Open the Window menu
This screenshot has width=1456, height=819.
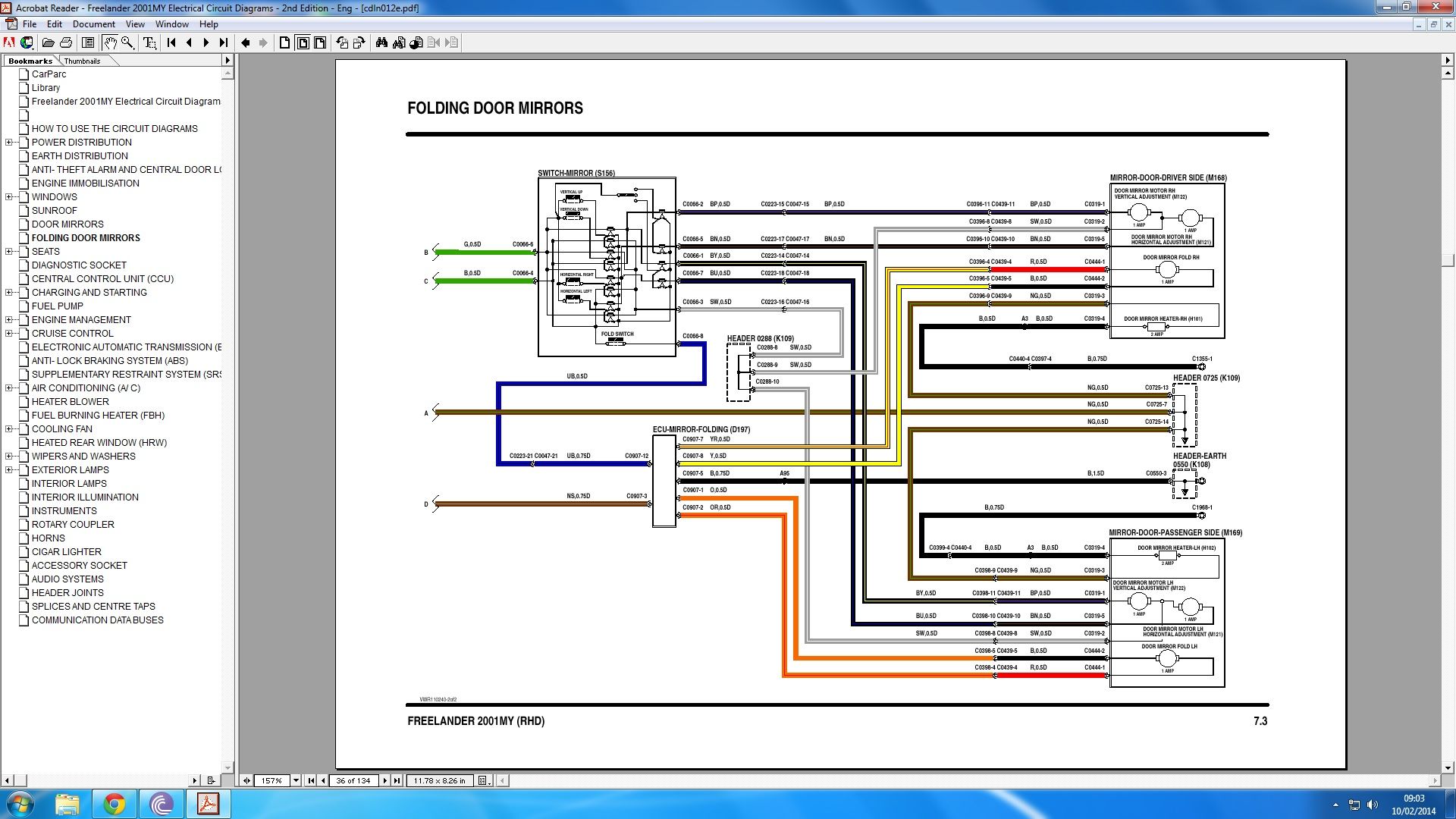[172, 24]
